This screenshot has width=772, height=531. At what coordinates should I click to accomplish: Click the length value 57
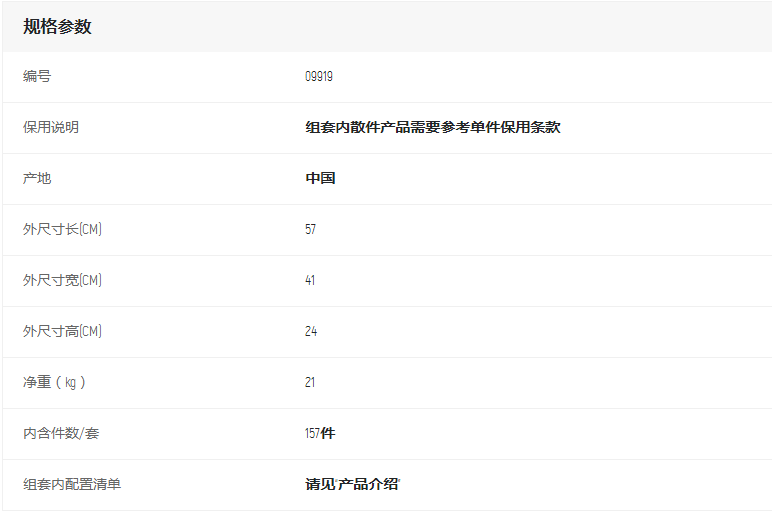(310, 229)
